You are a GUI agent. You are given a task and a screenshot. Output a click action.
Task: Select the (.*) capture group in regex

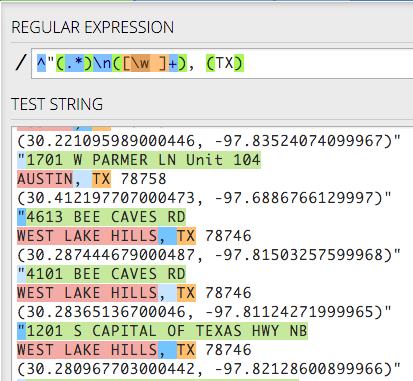[x=74, y=63]
